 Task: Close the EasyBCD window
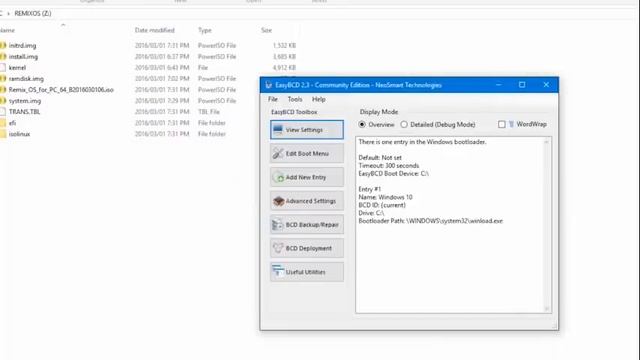(x=546, y=84)
